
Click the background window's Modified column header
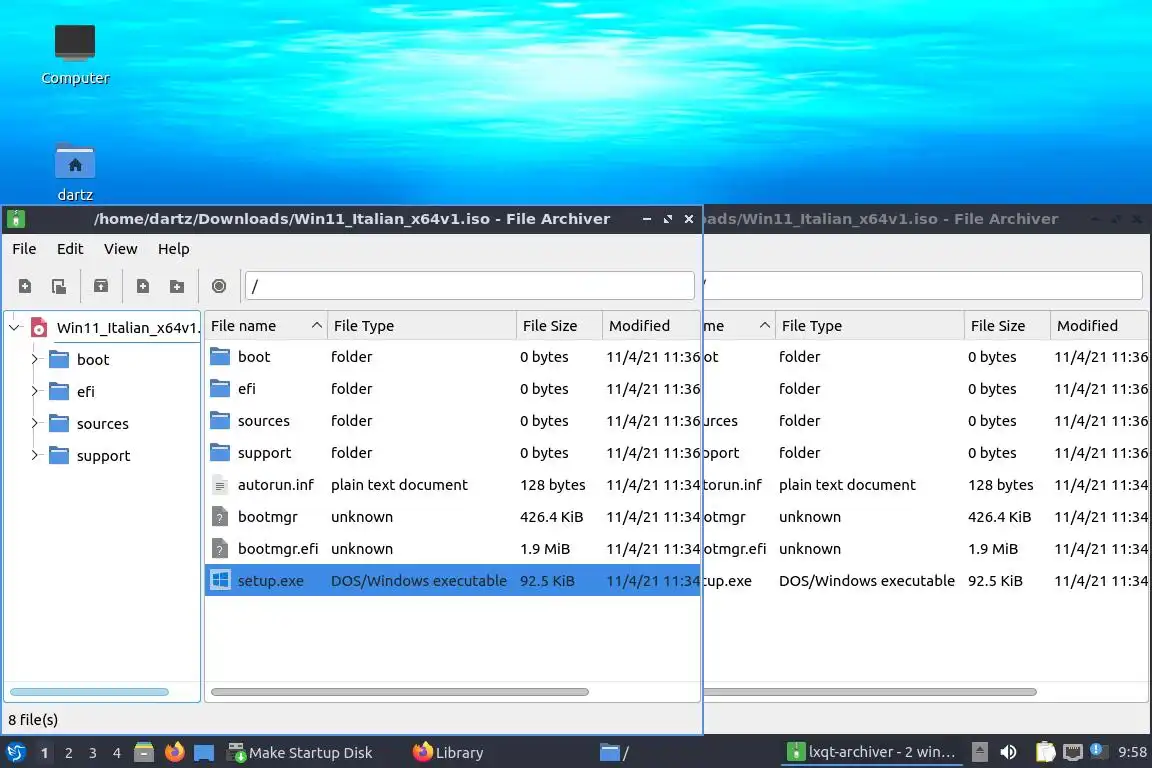pos(1099,326)
